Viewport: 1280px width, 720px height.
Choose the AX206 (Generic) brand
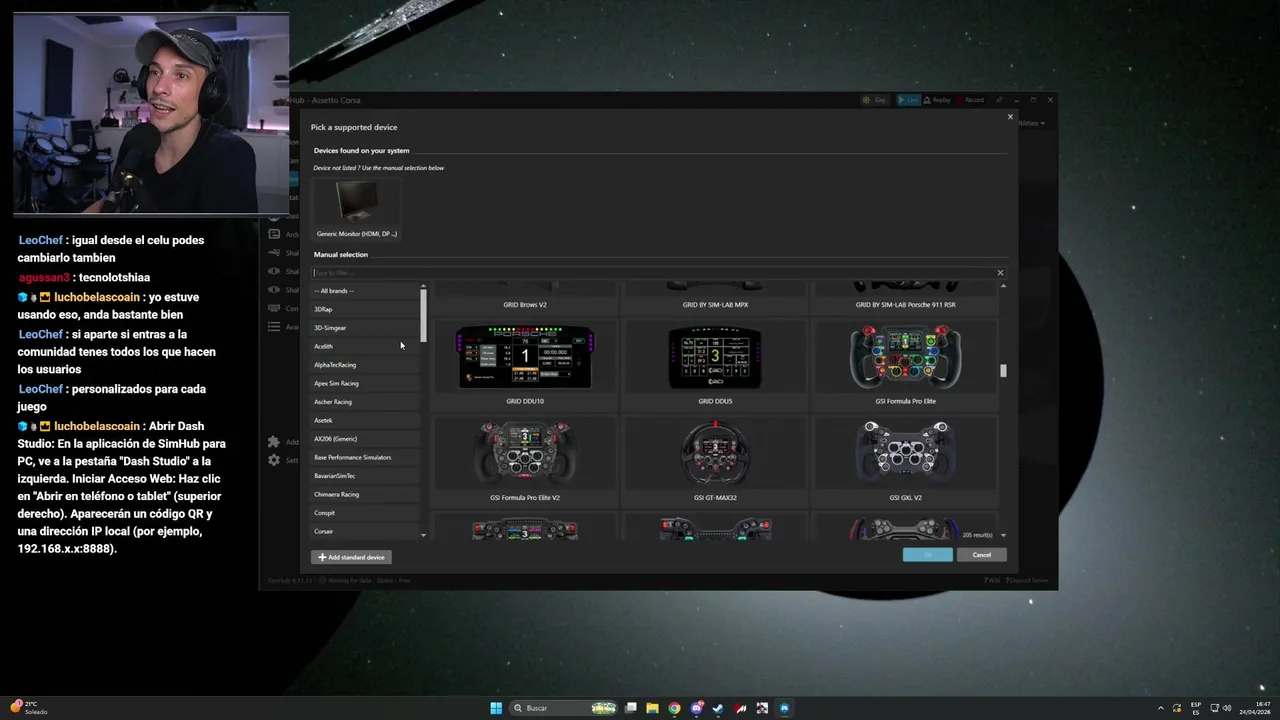[x=366, y=439]
